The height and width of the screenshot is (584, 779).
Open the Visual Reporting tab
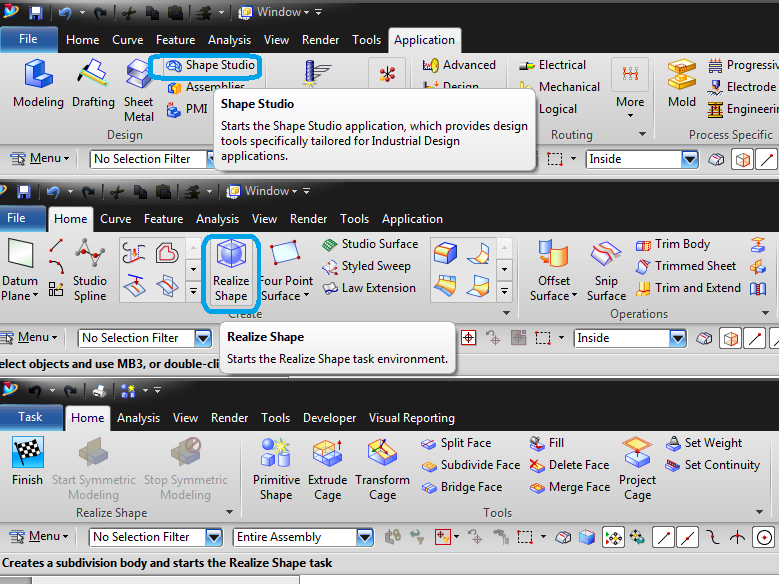tap(411, 418)
